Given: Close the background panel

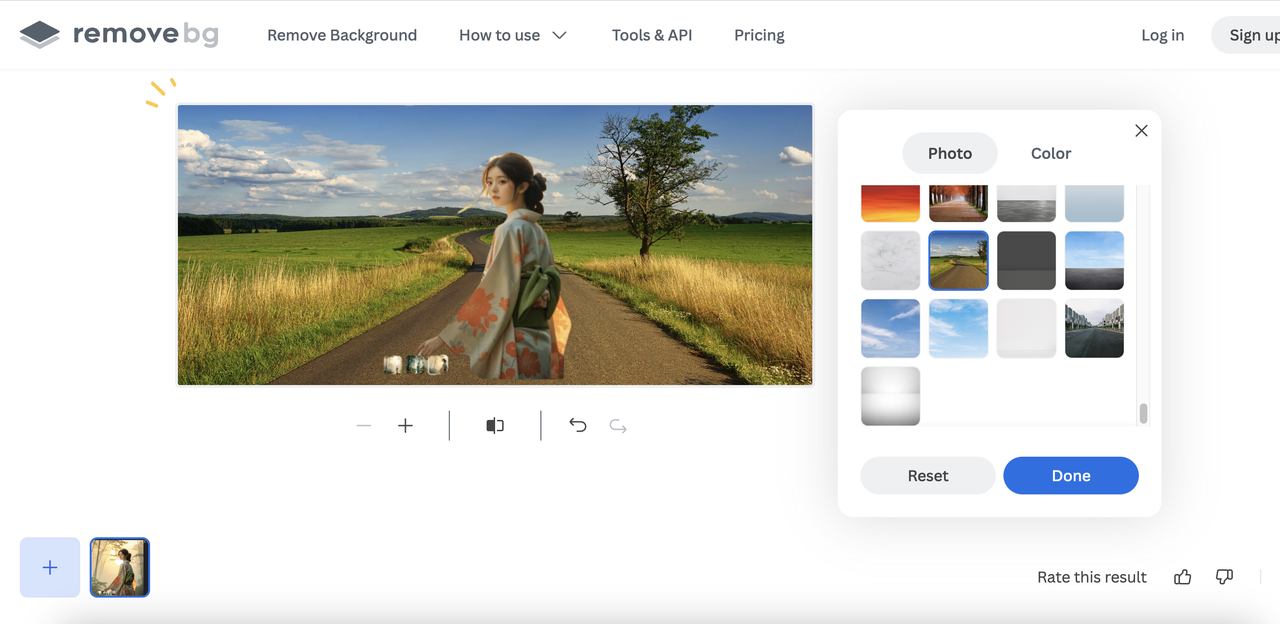Looking at the screenshot, I should coord(1141,131).
